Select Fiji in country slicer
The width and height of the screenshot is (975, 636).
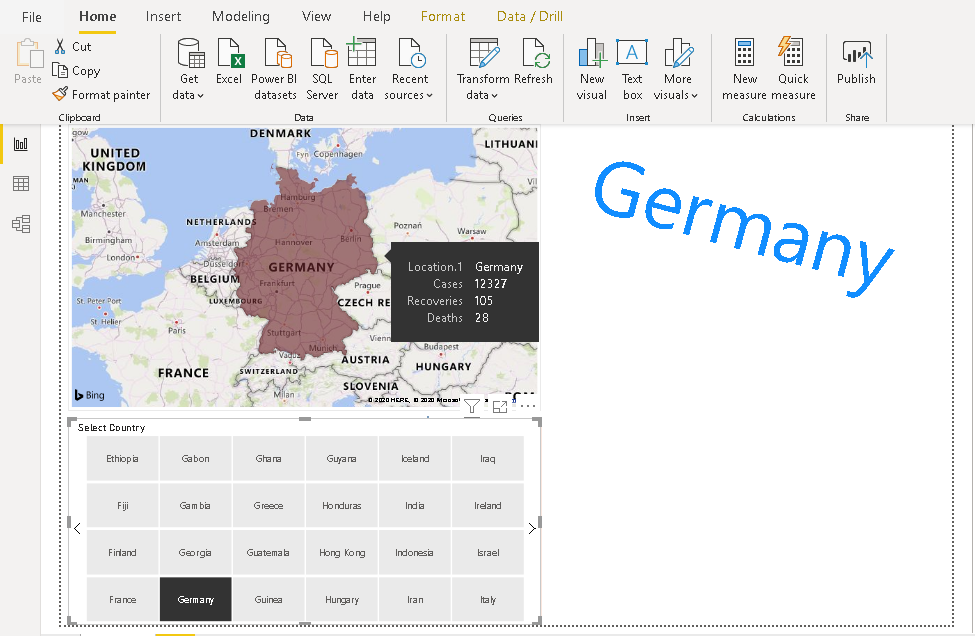tap(122, 505)
